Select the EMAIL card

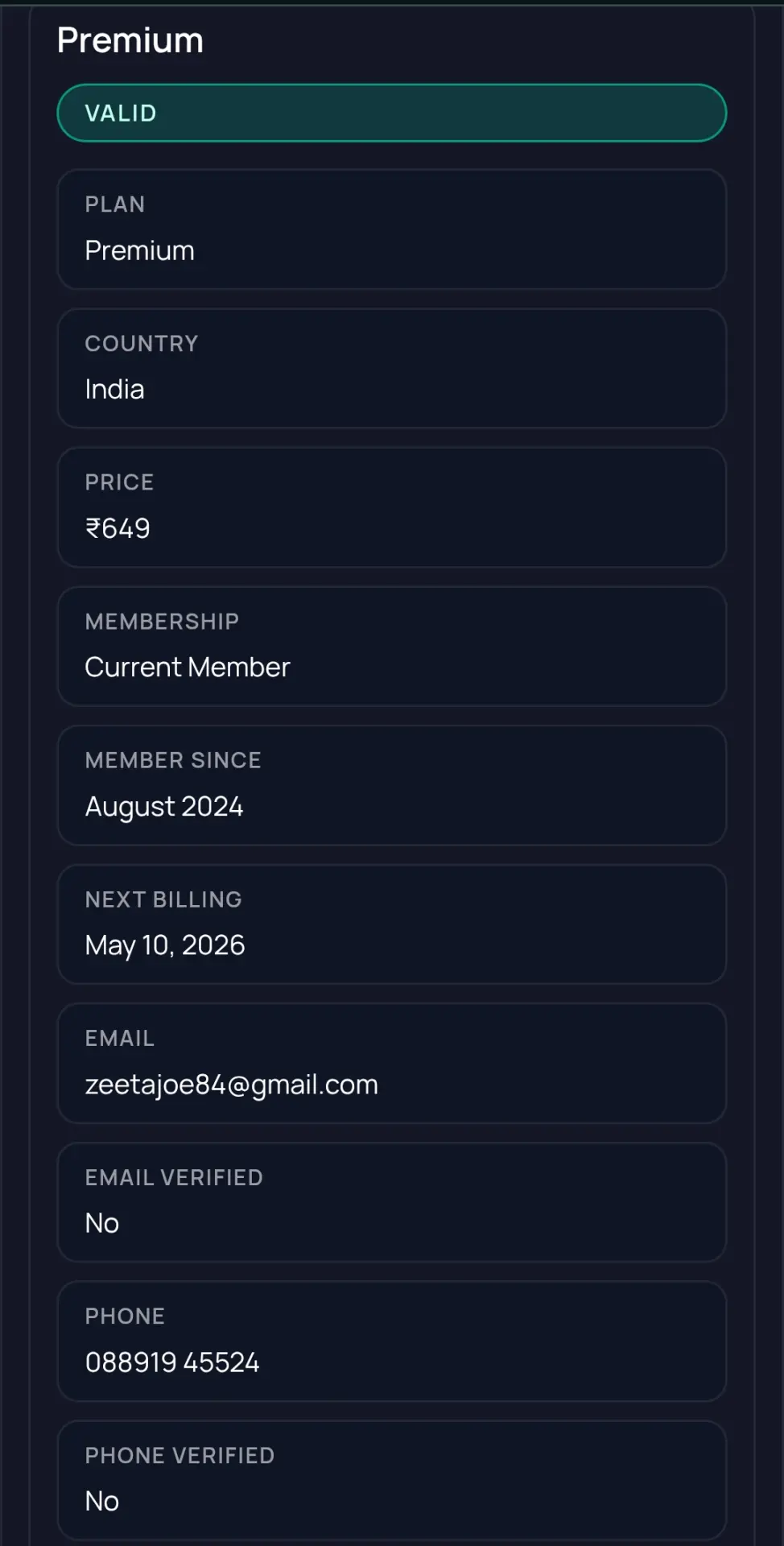coord(391,1063)
